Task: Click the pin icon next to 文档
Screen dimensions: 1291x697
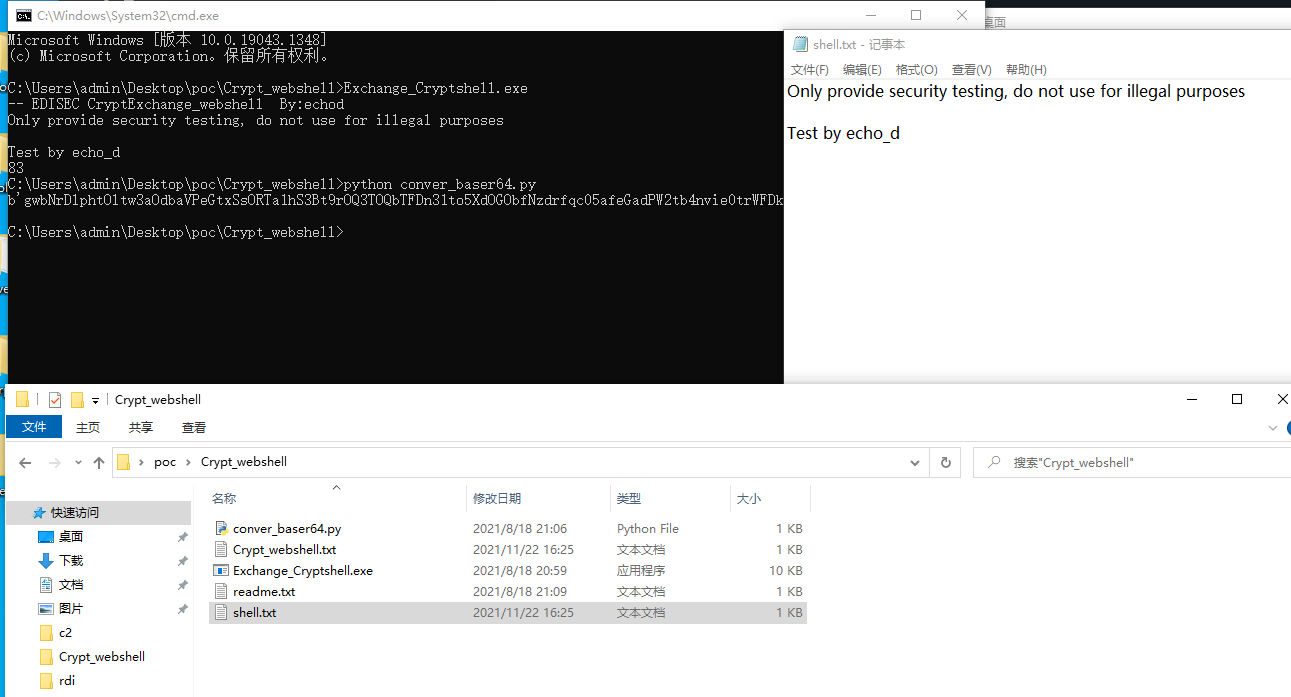Action: click(183, 585)
